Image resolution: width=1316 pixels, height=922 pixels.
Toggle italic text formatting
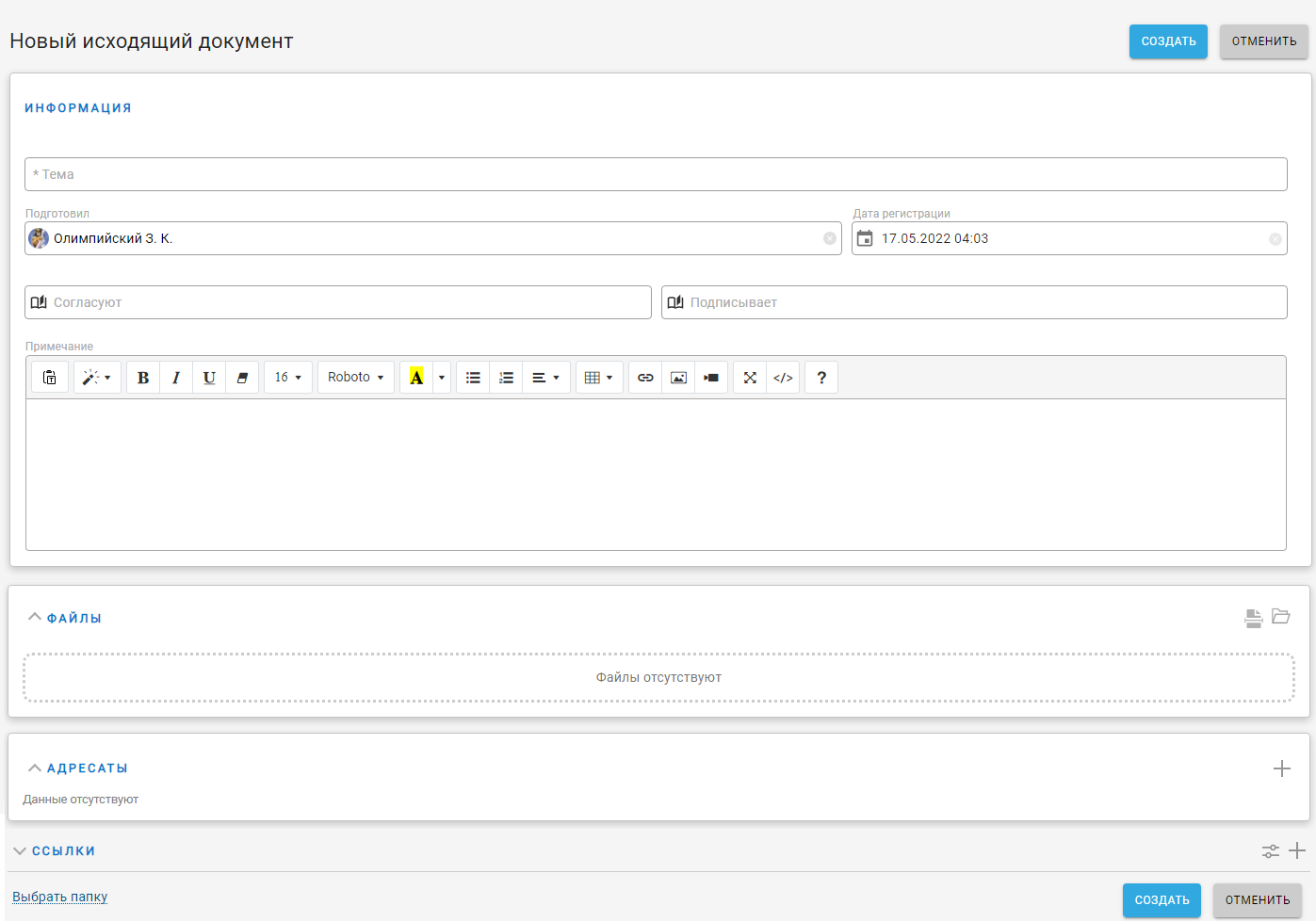(x=176, y=378)
